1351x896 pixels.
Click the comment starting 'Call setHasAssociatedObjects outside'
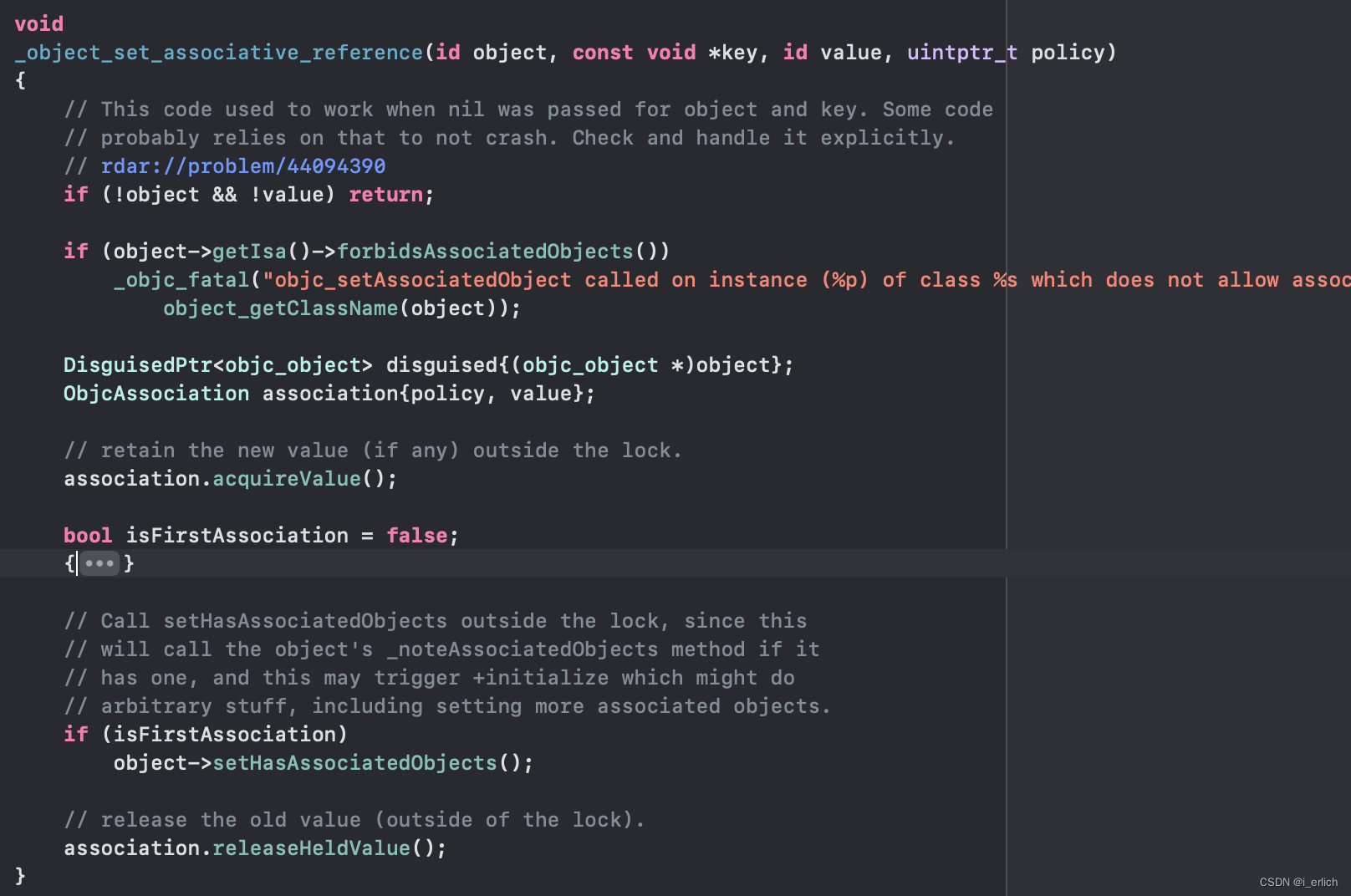click(436, 621)
